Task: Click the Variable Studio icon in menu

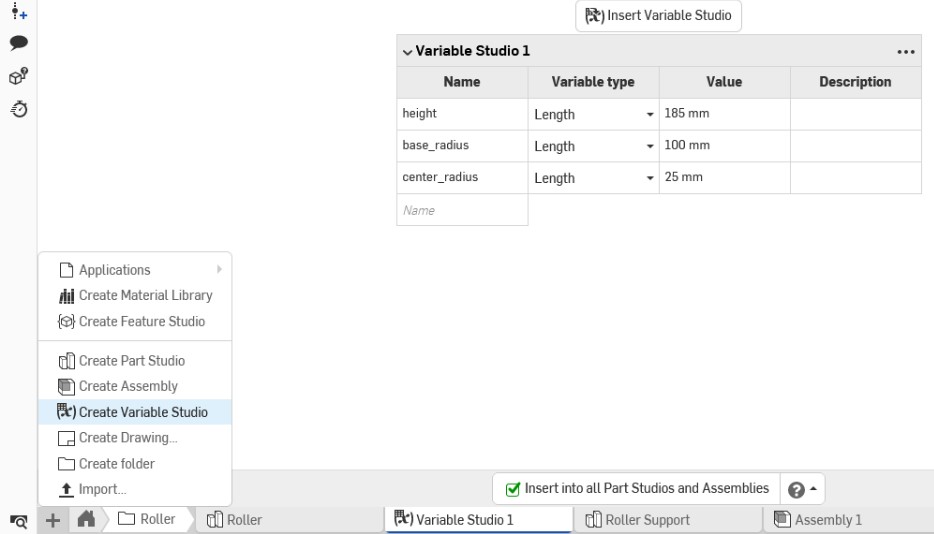Action: tap(66, 412)
